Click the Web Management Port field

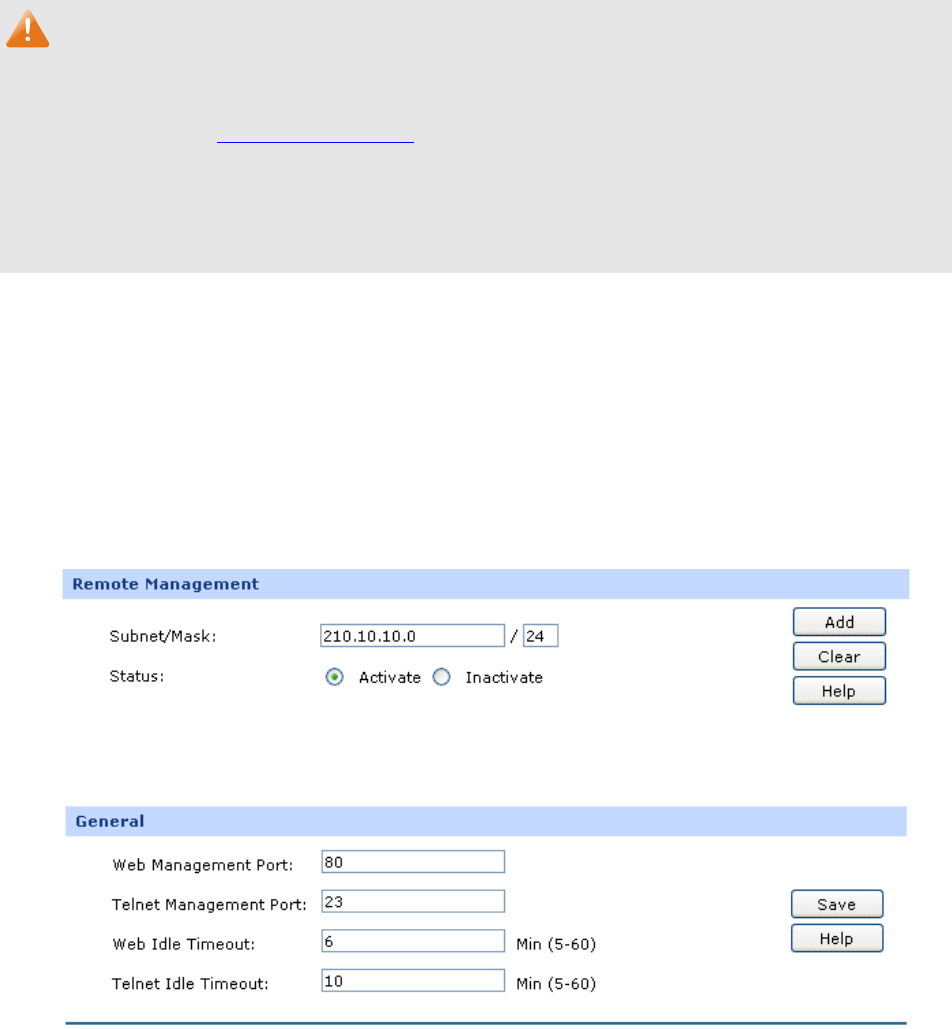413,862
